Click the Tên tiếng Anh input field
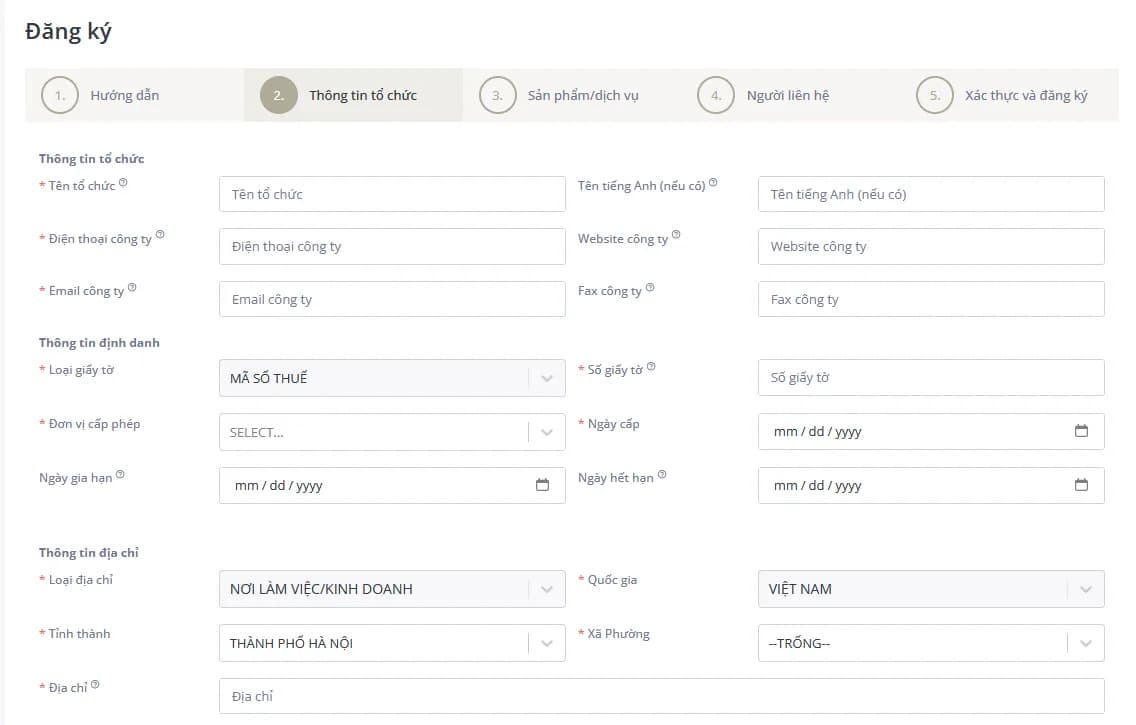Screen dimensions: 1136x725 pyautogui.click(x=931, y=194)
